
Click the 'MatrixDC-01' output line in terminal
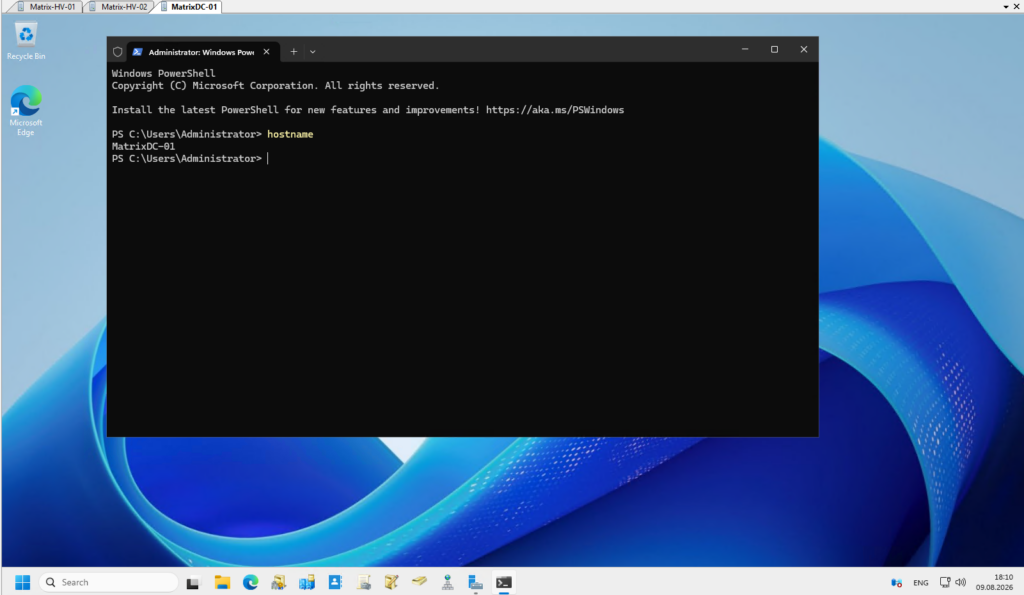(x=143, y=146)
